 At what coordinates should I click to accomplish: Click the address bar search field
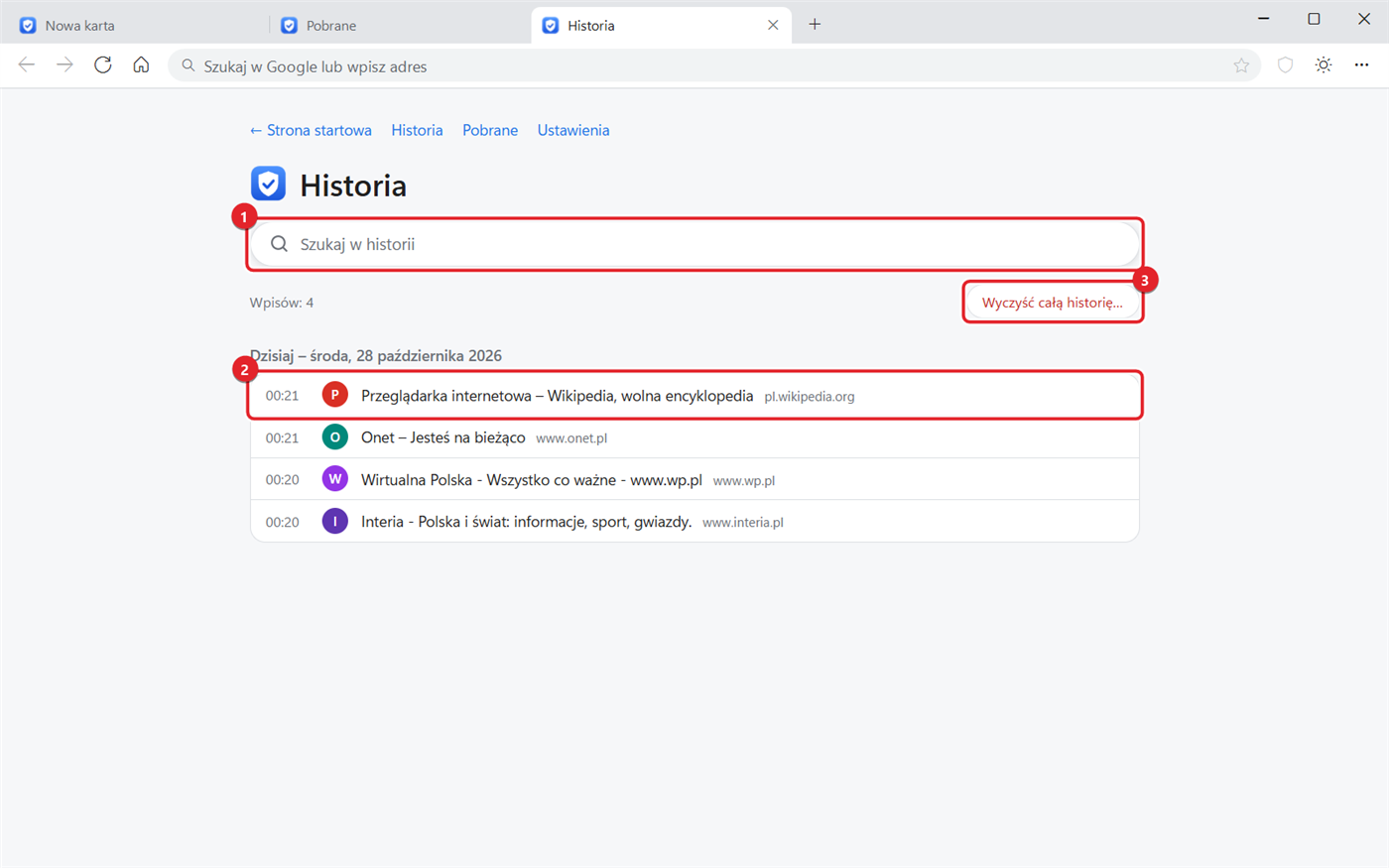(714, 66)
